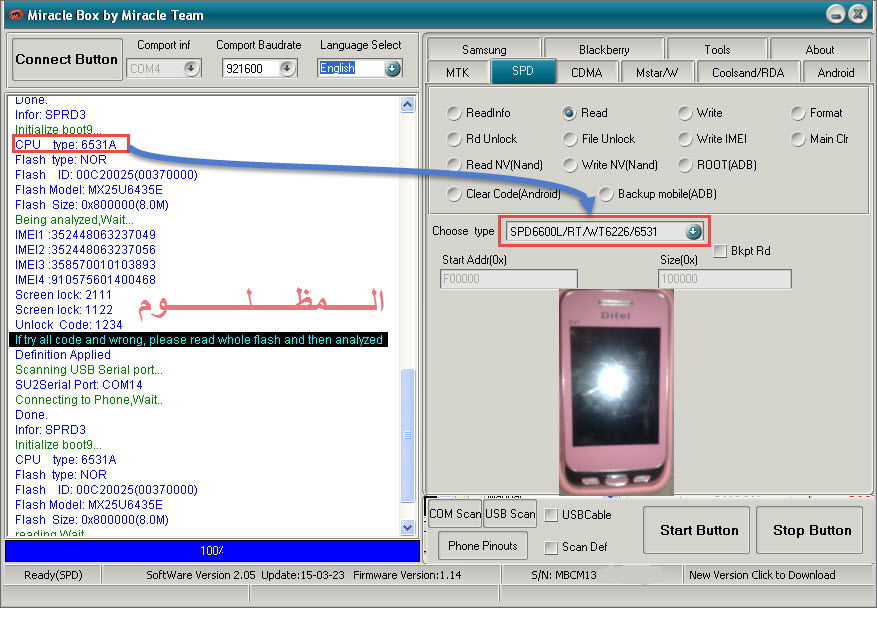Open the Comport Baudrate dropdown arrow
Screen dimensions: 877x636
click(287, 68)
